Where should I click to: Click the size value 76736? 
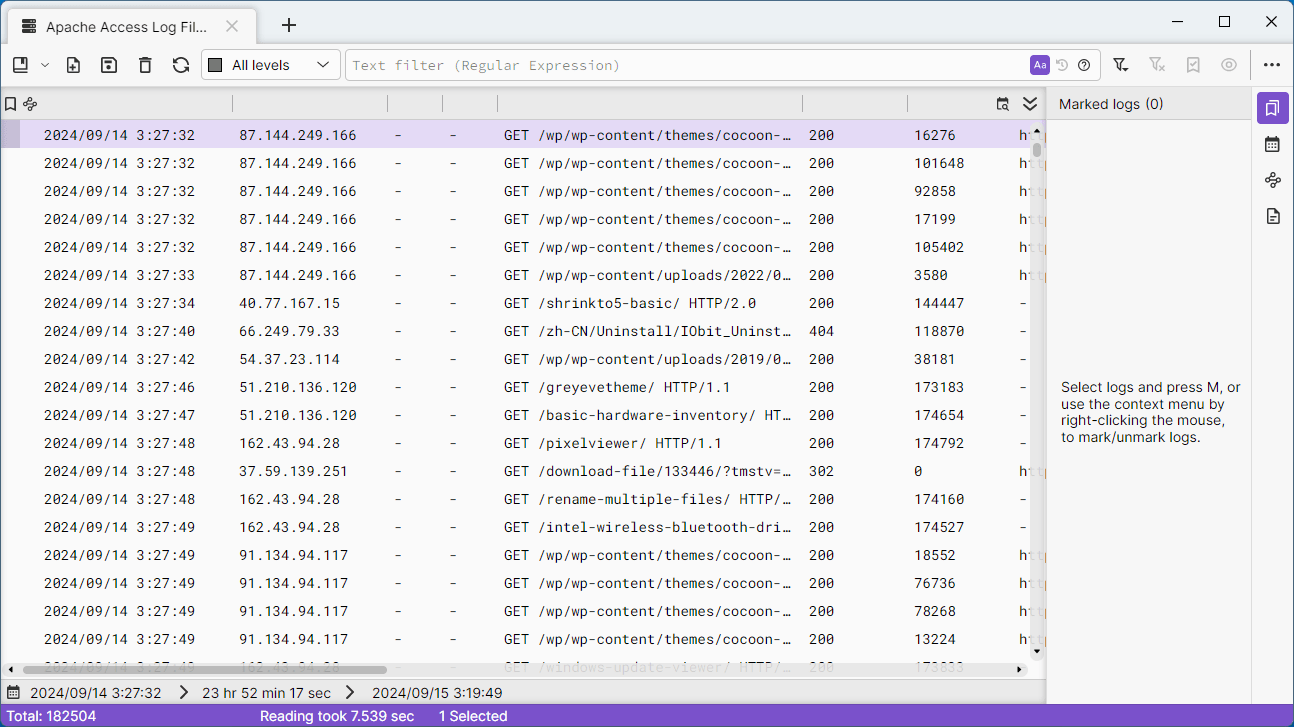935,583
